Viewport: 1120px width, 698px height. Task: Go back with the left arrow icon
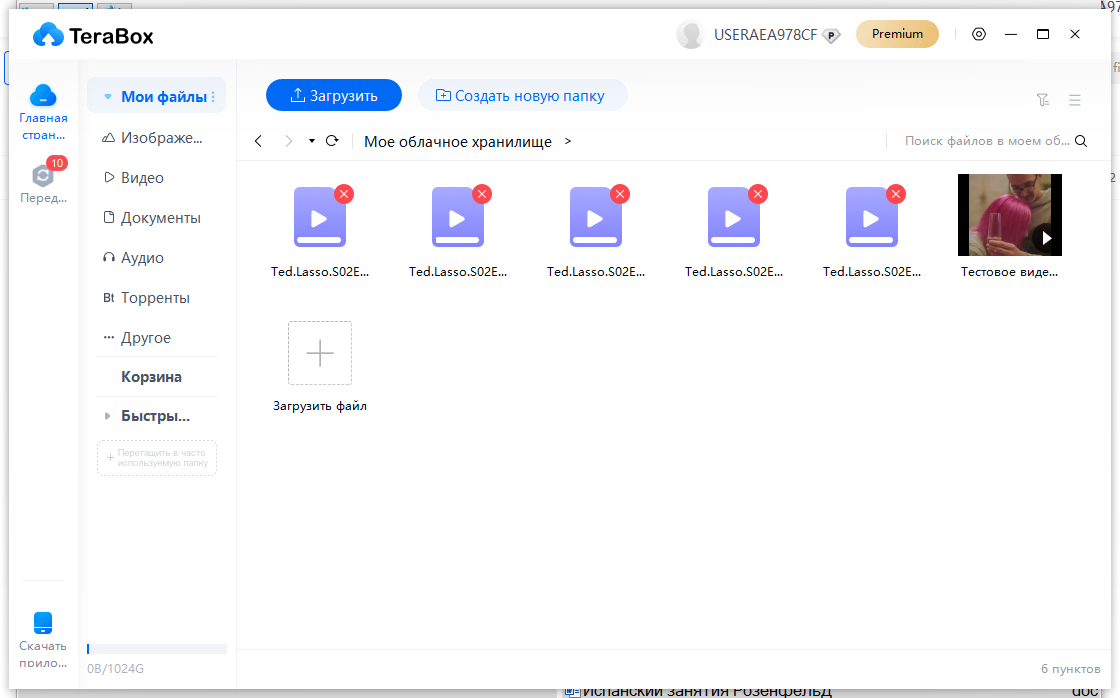[x=258, y=142]
